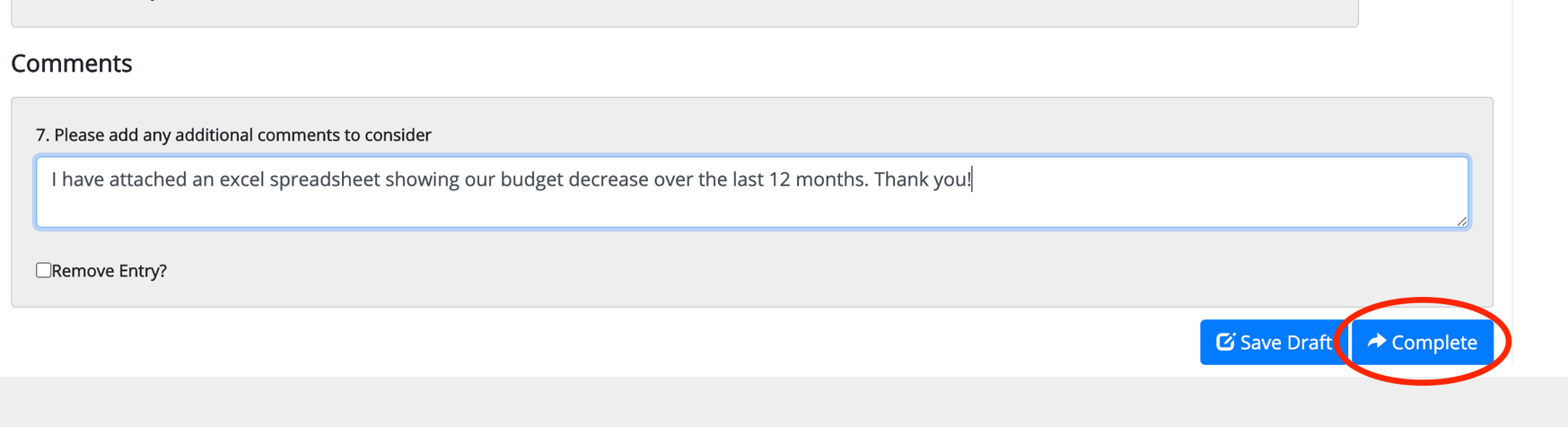1568x427 pixels.
Task: Check the Remove Entry checkbox
Action: point(43,270)
